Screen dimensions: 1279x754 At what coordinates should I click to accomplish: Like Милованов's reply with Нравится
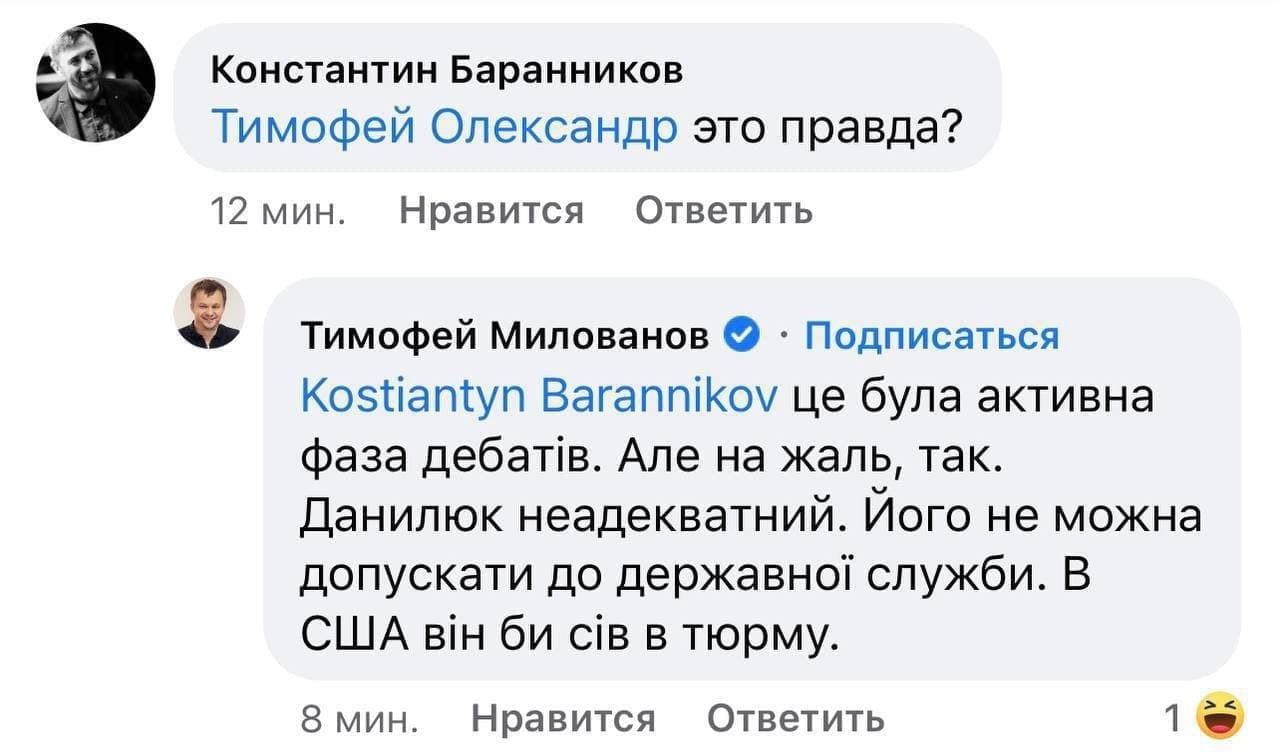(563, 717)
